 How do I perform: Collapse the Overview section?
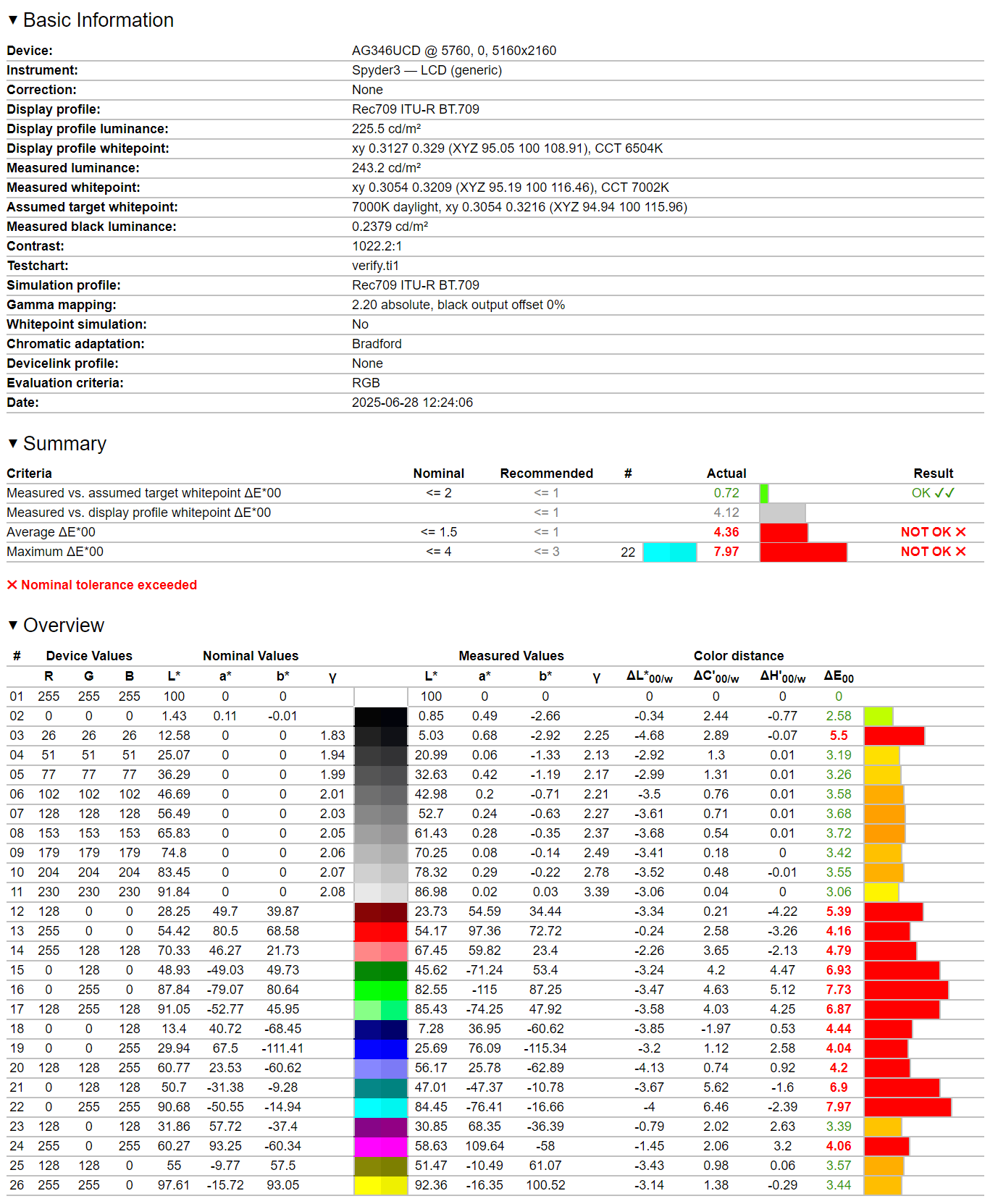coord(12,625)
